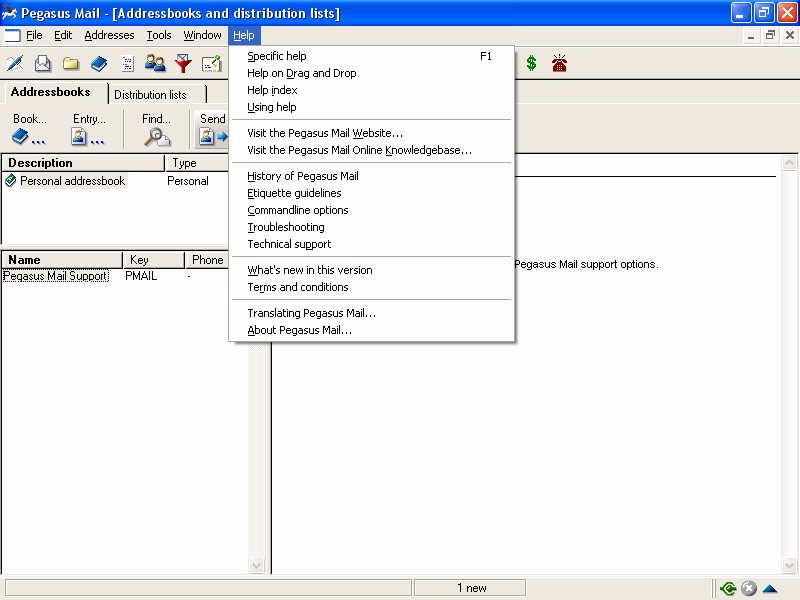This screenshot has height=600, width=800.
Task: Open the read new mail envelope icon
Action: coord(43,63)
